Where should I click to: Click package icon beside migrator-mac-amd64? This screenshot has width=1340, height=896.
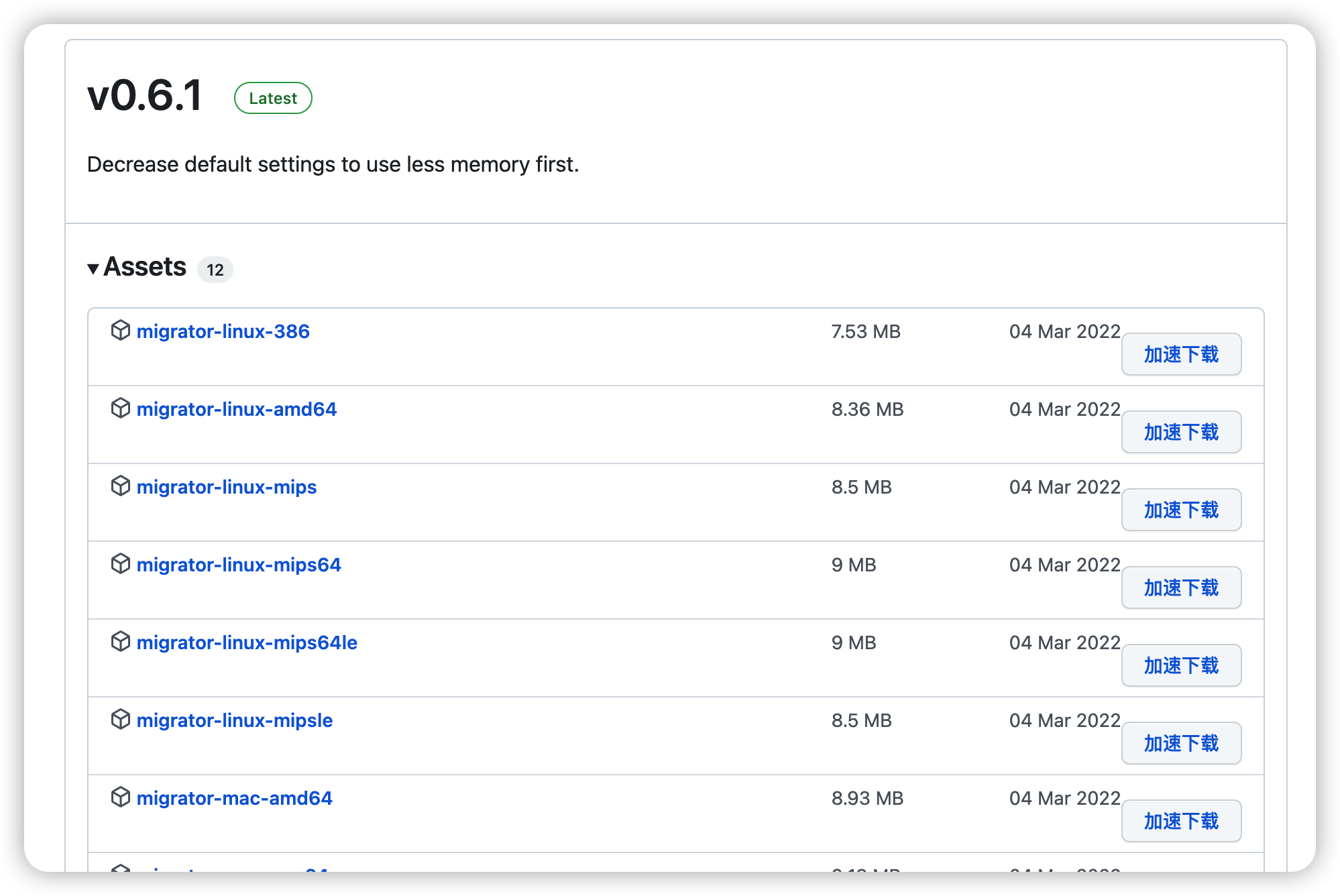[120, 797]
